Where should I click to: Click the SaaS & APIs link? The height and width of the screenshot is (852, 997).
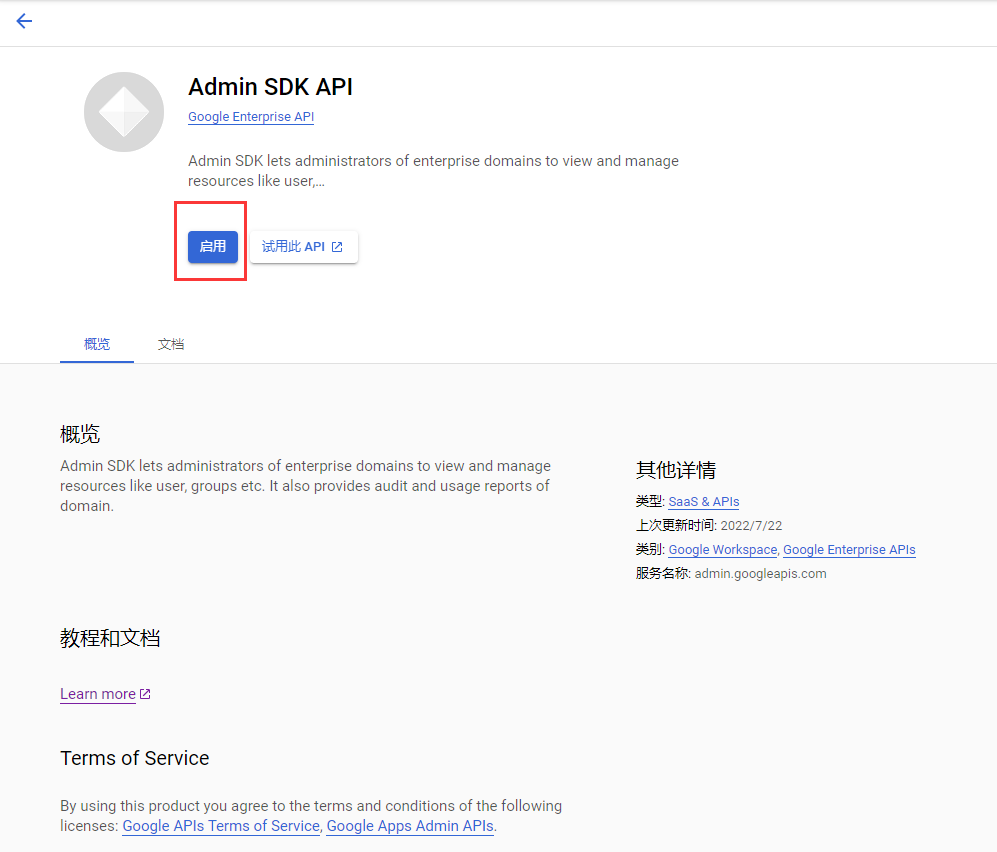coord(703,501)
